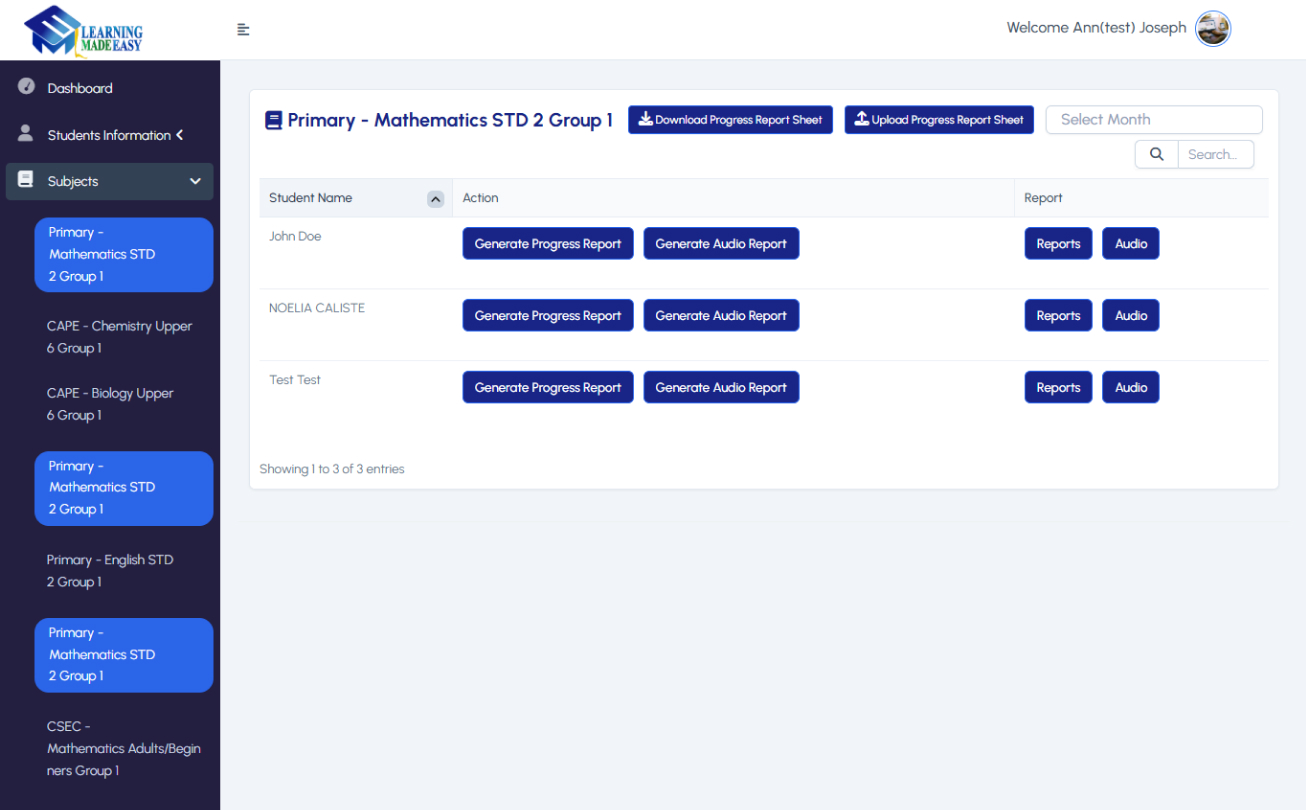Select CAPE - Biology Upper 6 Group 1
Image resolution: width=1306 pixels, height=810 pixels.
(x=110, y=404)
